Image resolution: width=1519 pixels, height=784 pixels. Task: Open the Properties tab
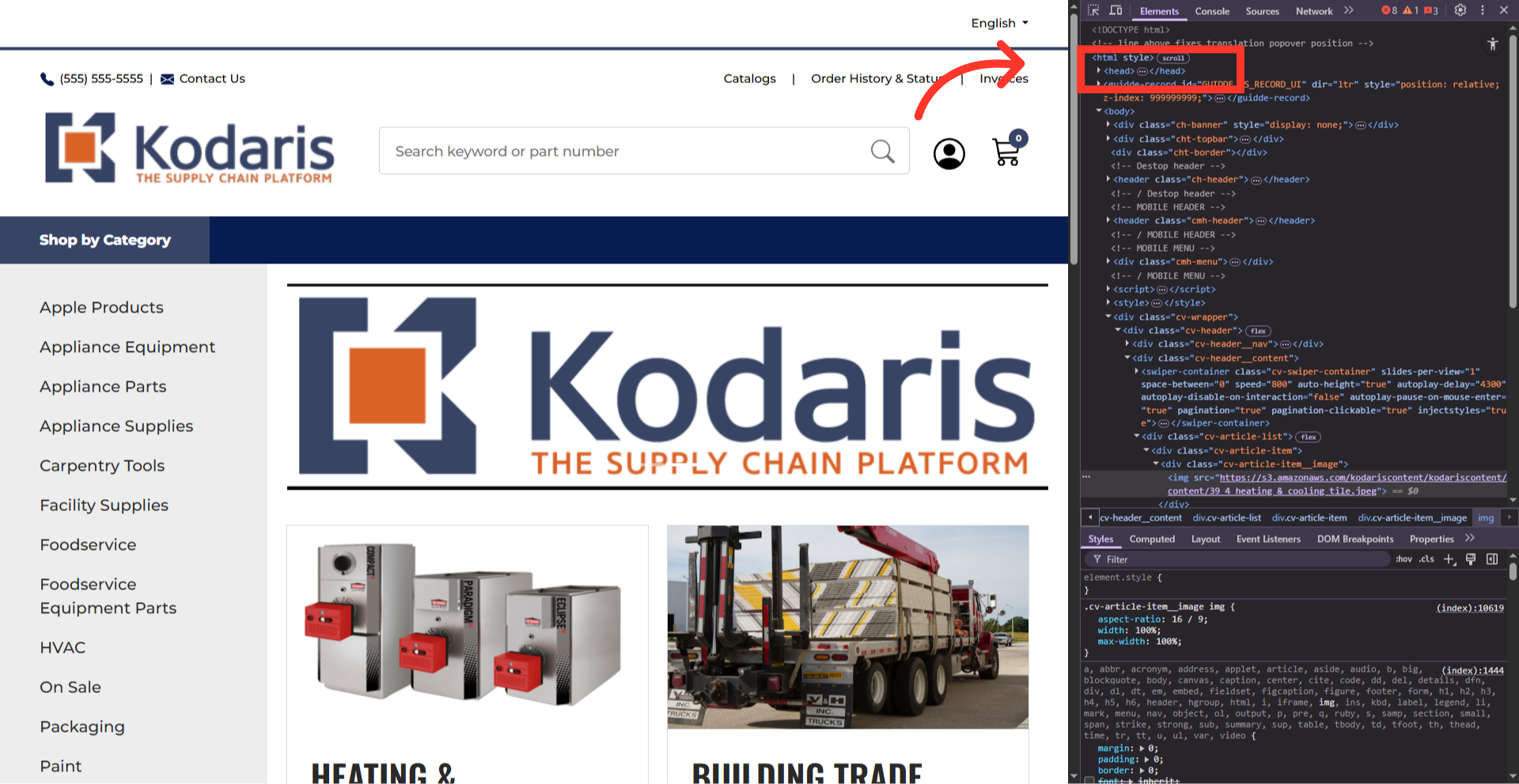pyautogui.click(x=1432, y=539)
